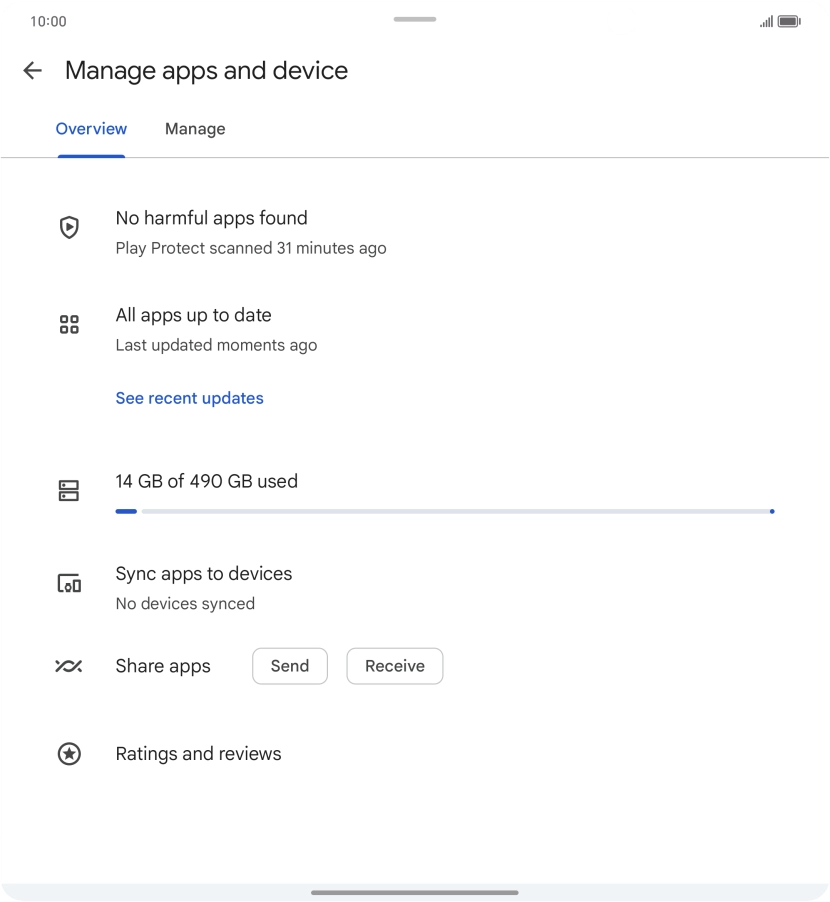Tap 14 GB of 490 GB used
Image resolution: width=830 pixels, height=902 pixels.
coord(206,481)
